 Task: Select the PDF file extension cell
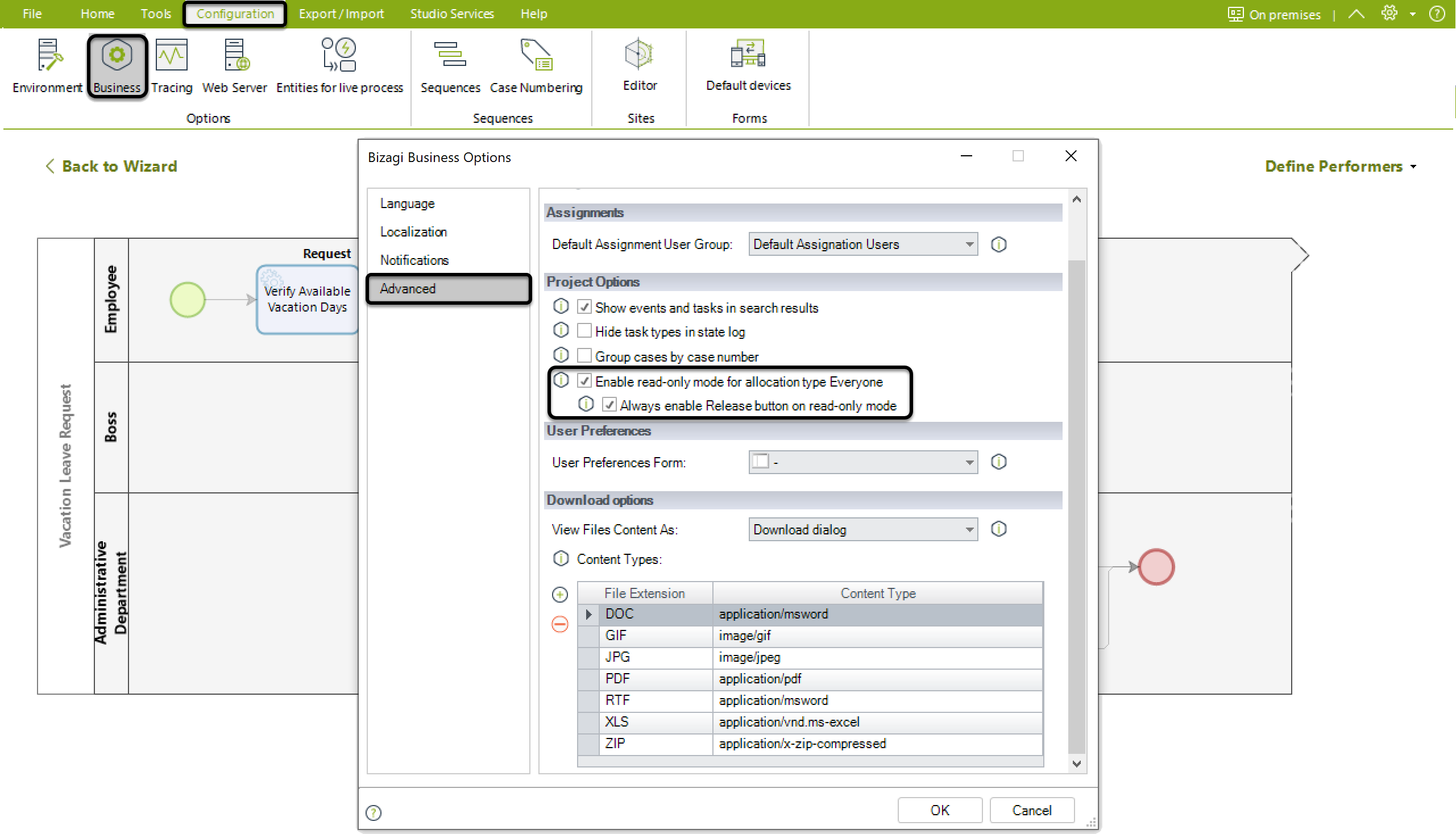pos(656,679)
